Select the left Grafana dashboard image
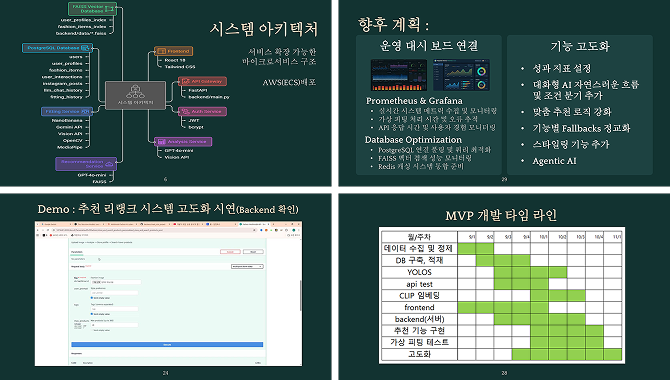 [x=399, y=75]
